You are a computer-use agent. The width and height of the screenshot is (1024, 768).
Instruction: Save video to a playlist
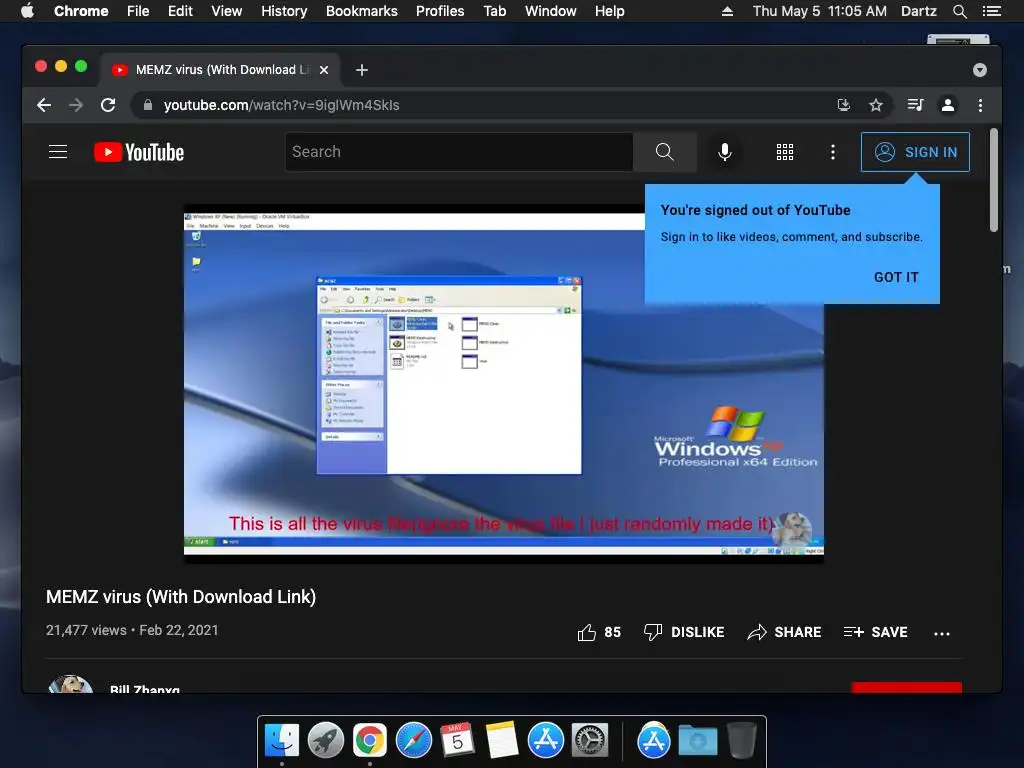(875, 632)
